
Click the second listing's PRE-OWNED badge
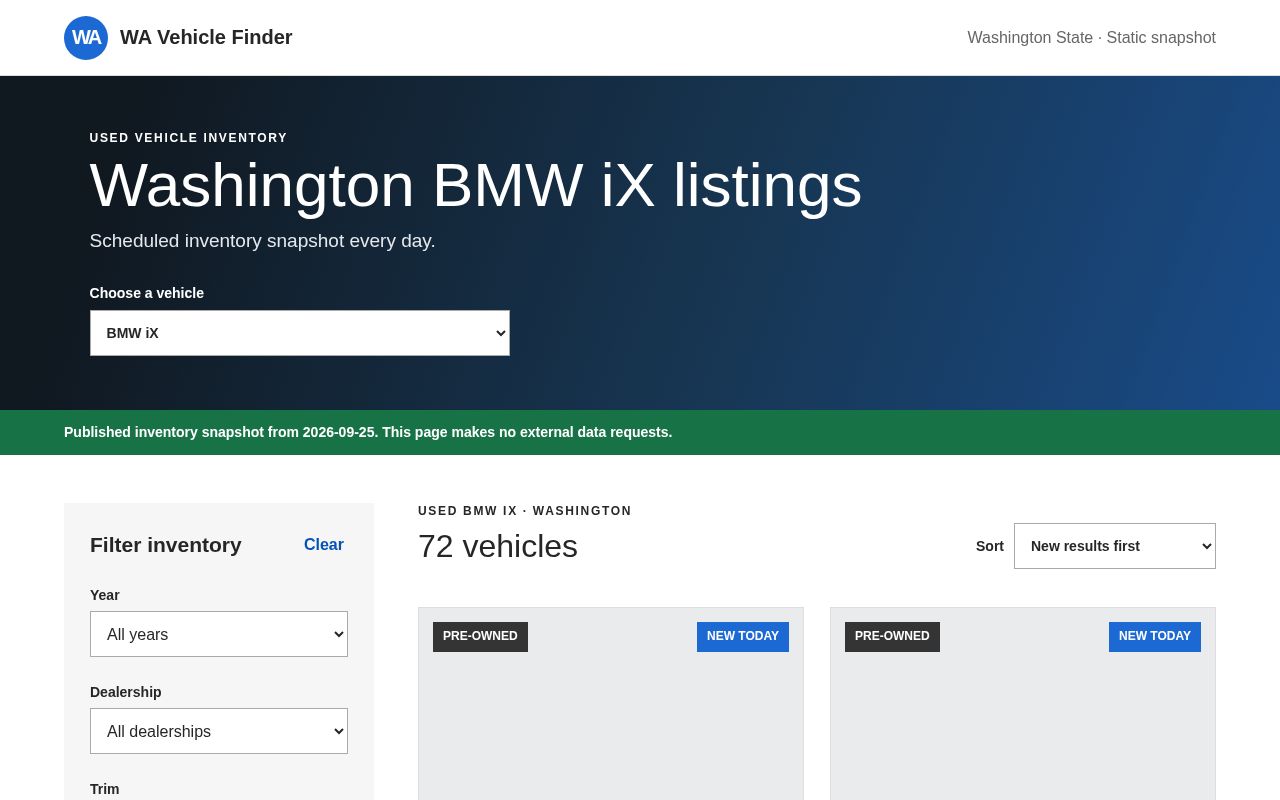click(x=892, y=637)
